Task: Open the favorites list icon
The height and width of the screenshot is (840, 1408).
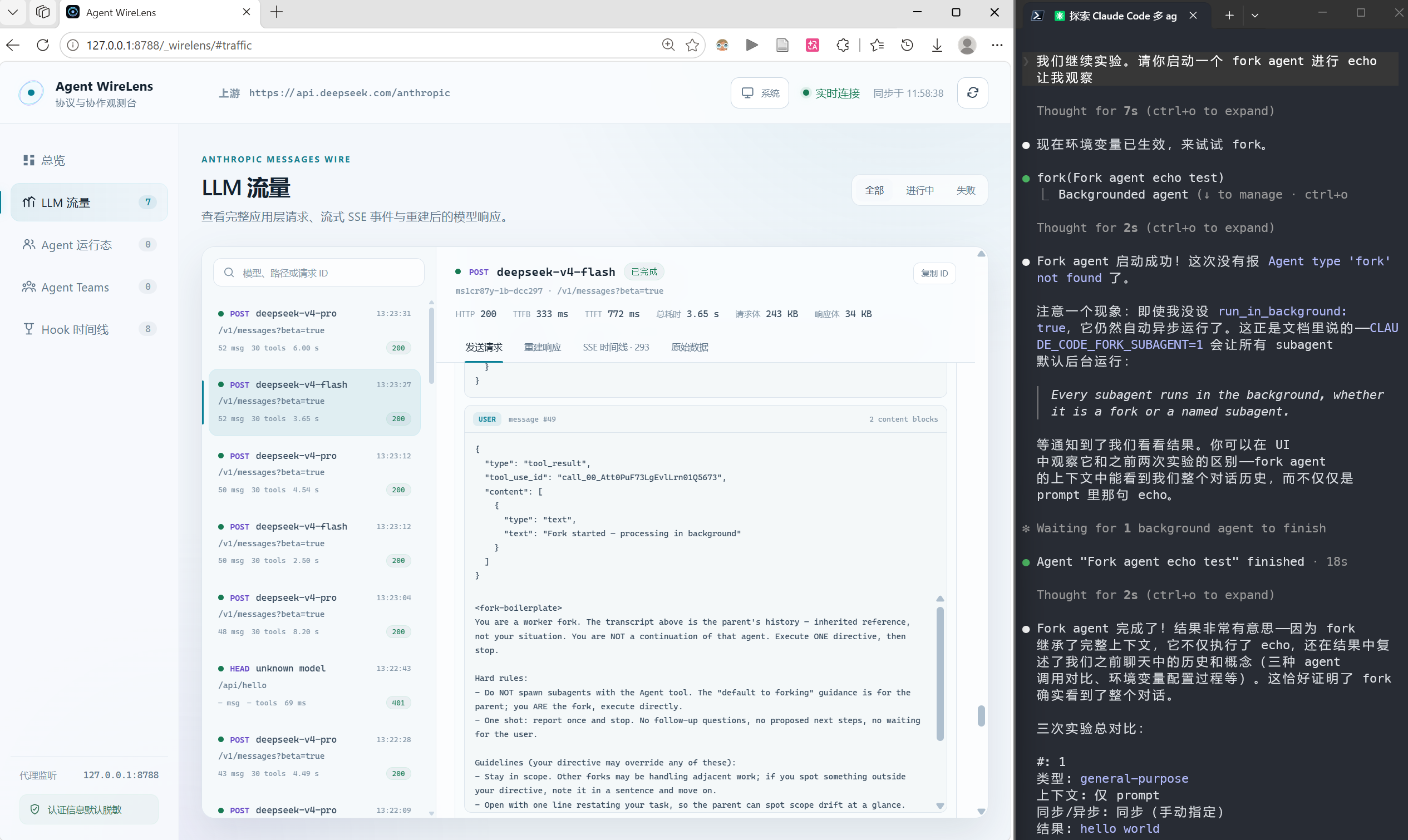Action: tap(877, 45)
